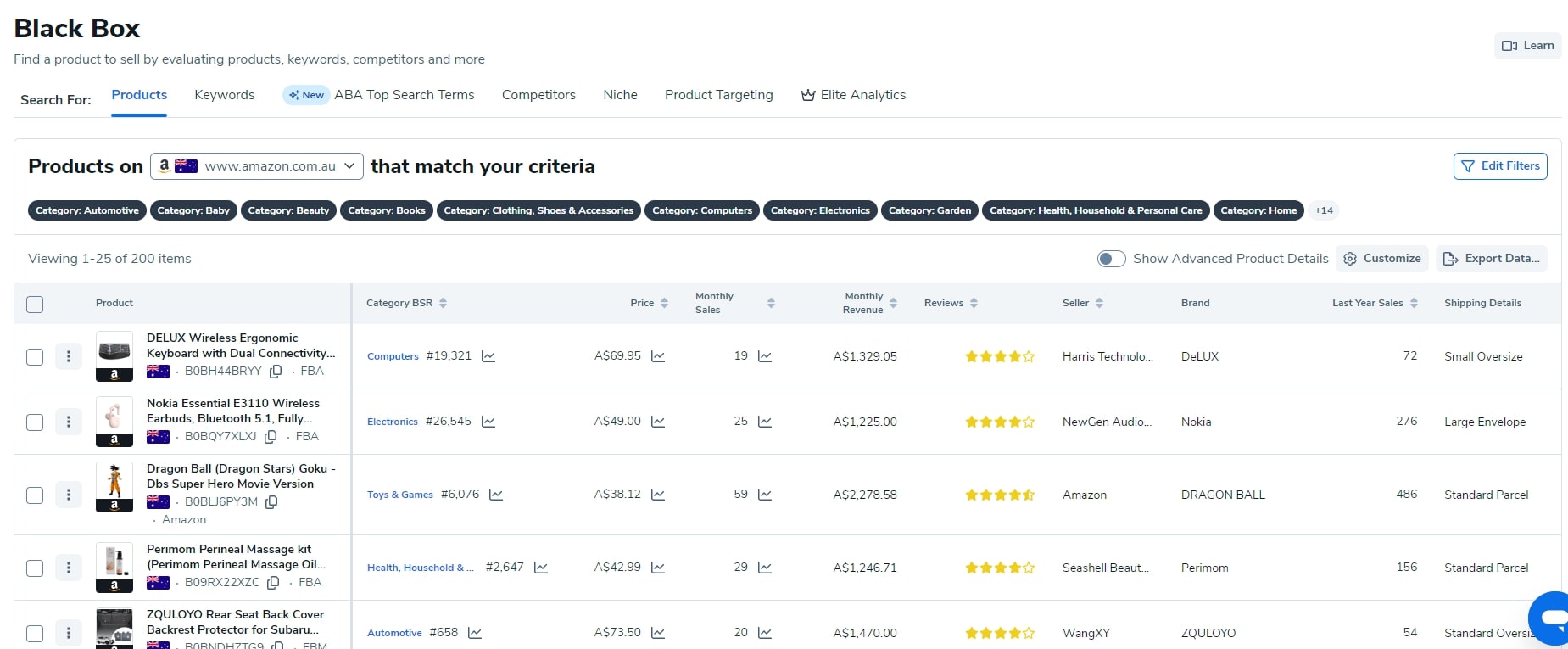
Task: Switch to the Competitors tab
Action: [x=538, y=95]
